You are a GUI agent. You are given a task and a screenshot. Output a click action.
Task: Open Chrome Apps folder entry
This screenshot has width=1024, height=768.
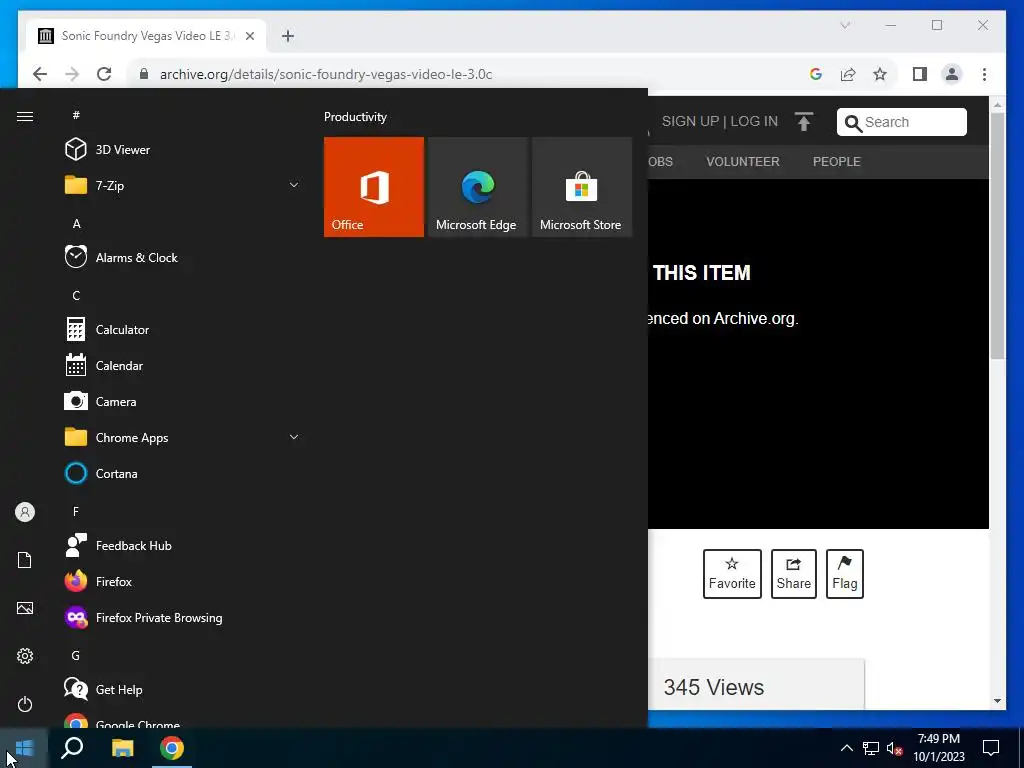pyautogui.click(x=183, y=438)
